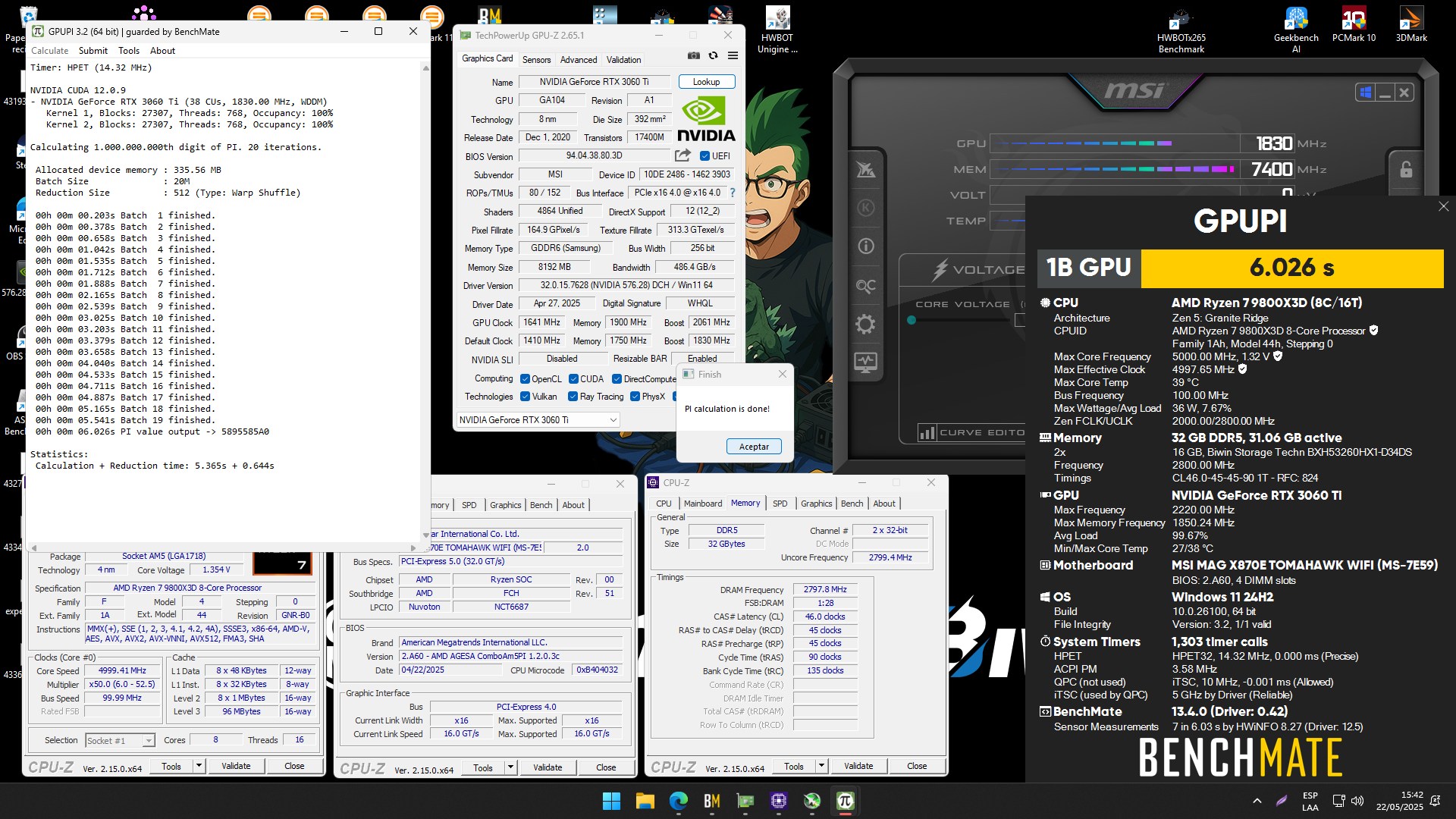
Task: Click Lookup button in GPU-Z
Action: click(706, 82)
